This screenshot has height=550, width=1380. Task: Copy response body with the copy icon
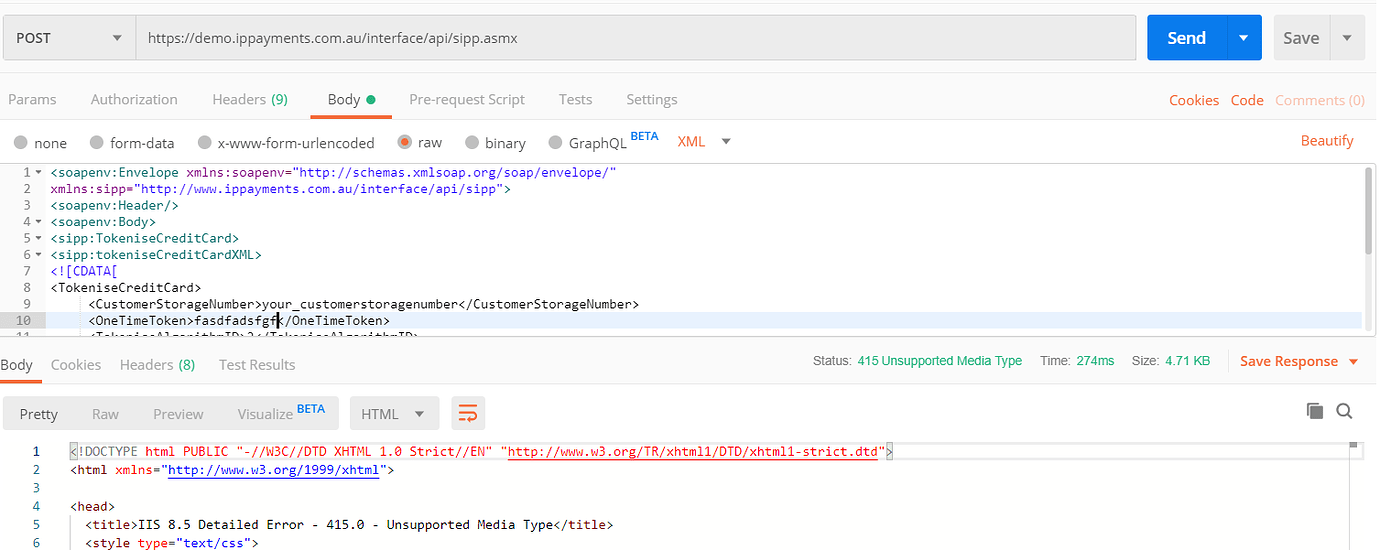[x=1315, y=411]
